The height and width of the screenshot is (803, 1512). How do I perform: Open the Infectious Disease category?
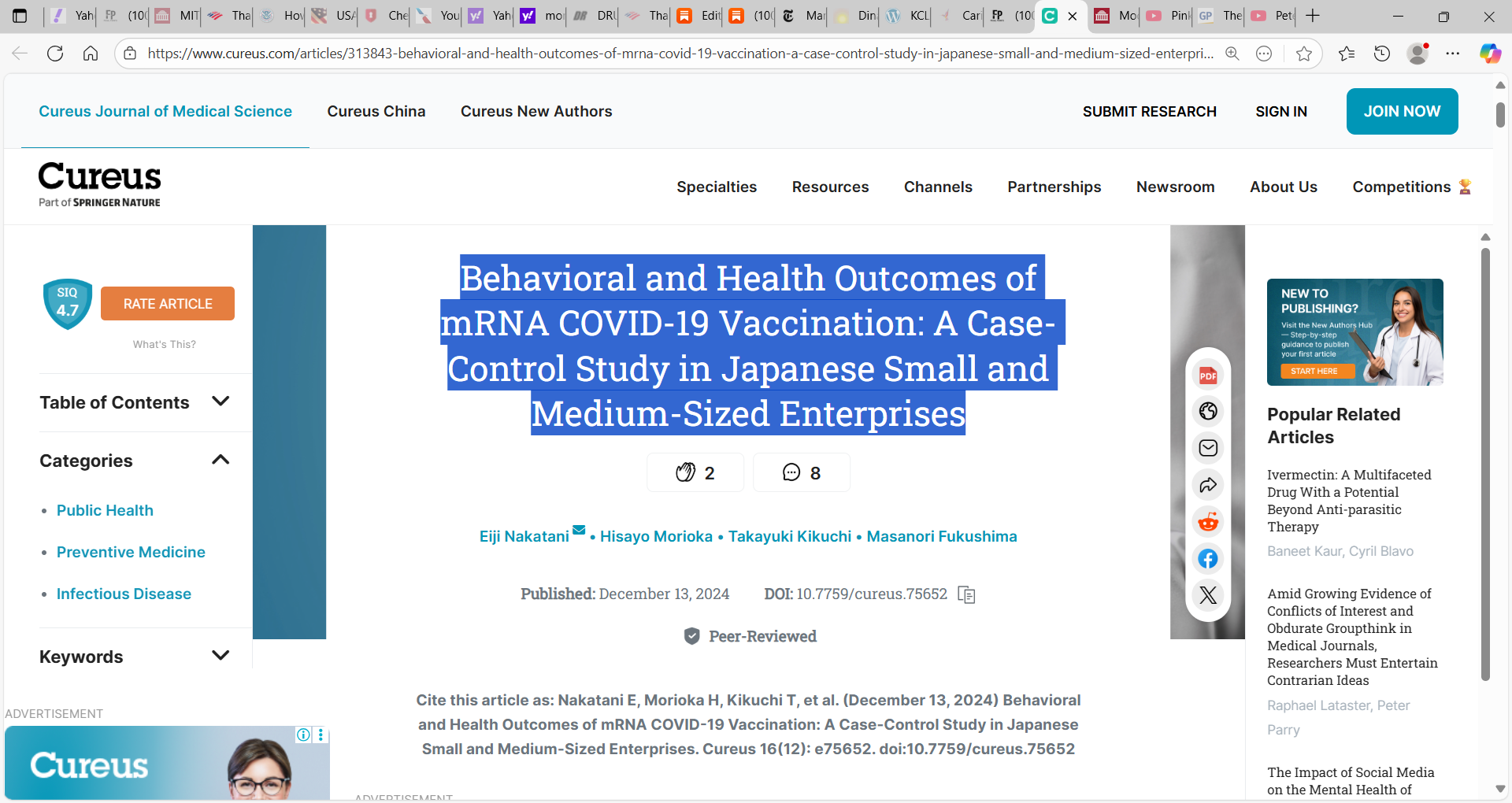(124, 594)
